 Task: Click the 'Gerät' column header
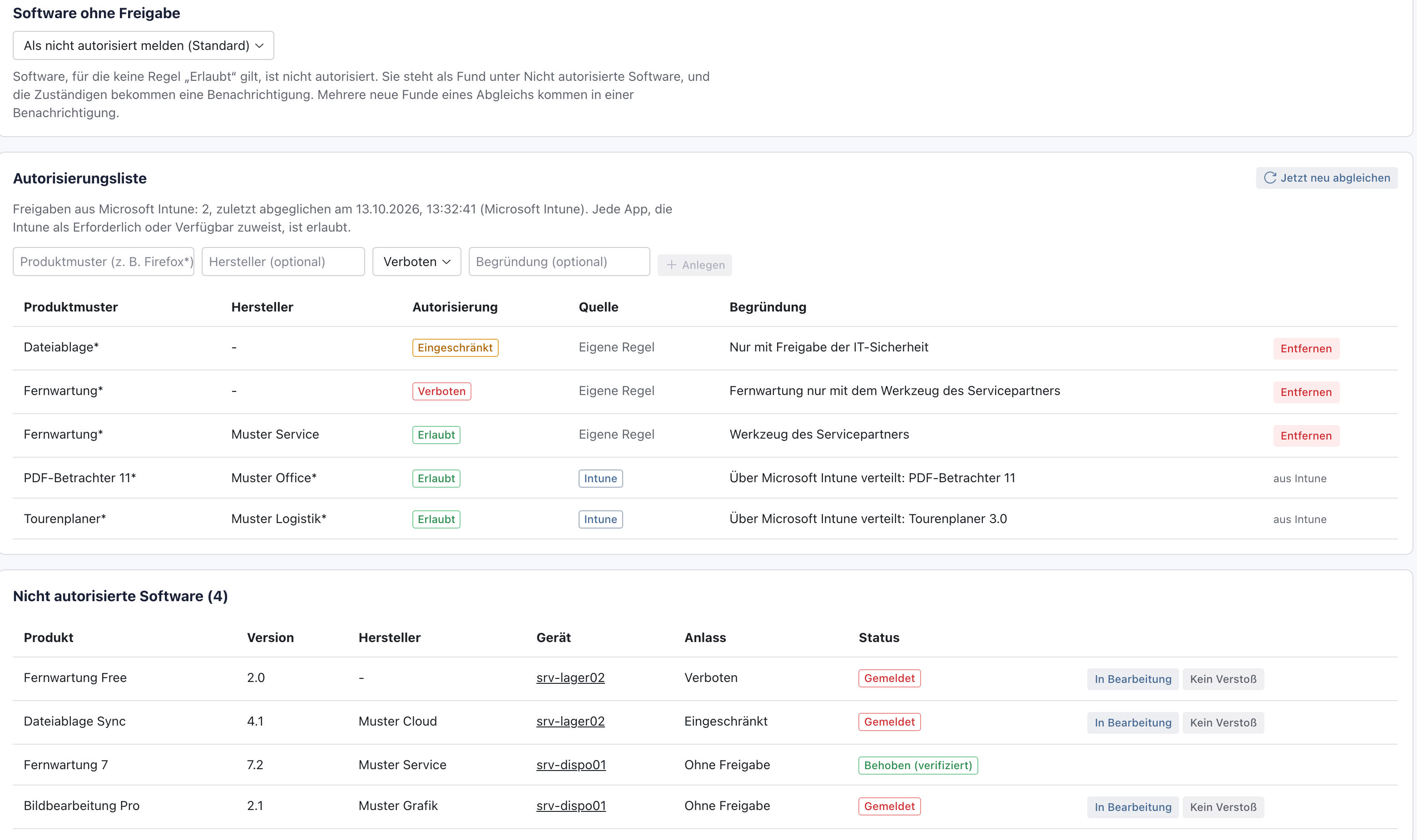[553, 637]
